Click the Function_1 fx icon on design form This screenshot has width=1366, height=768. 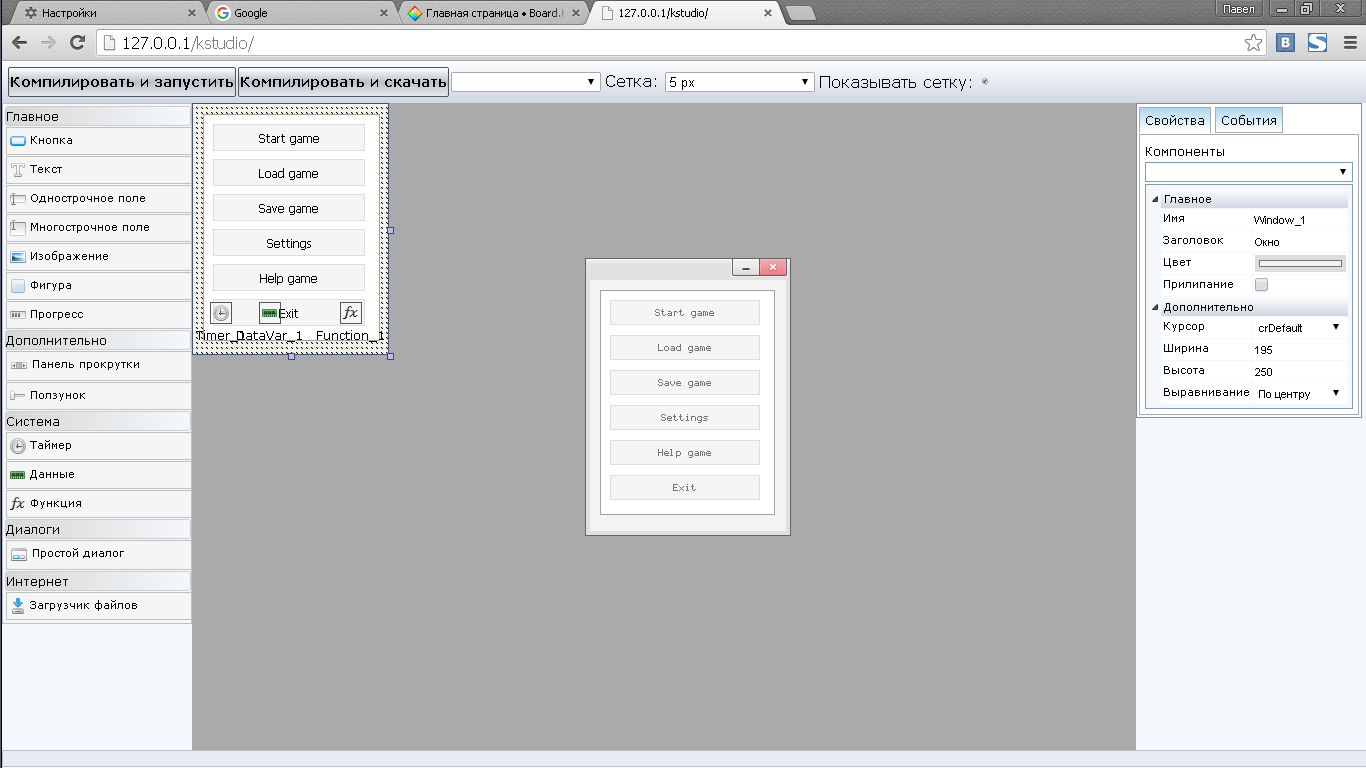coord(350,313)
